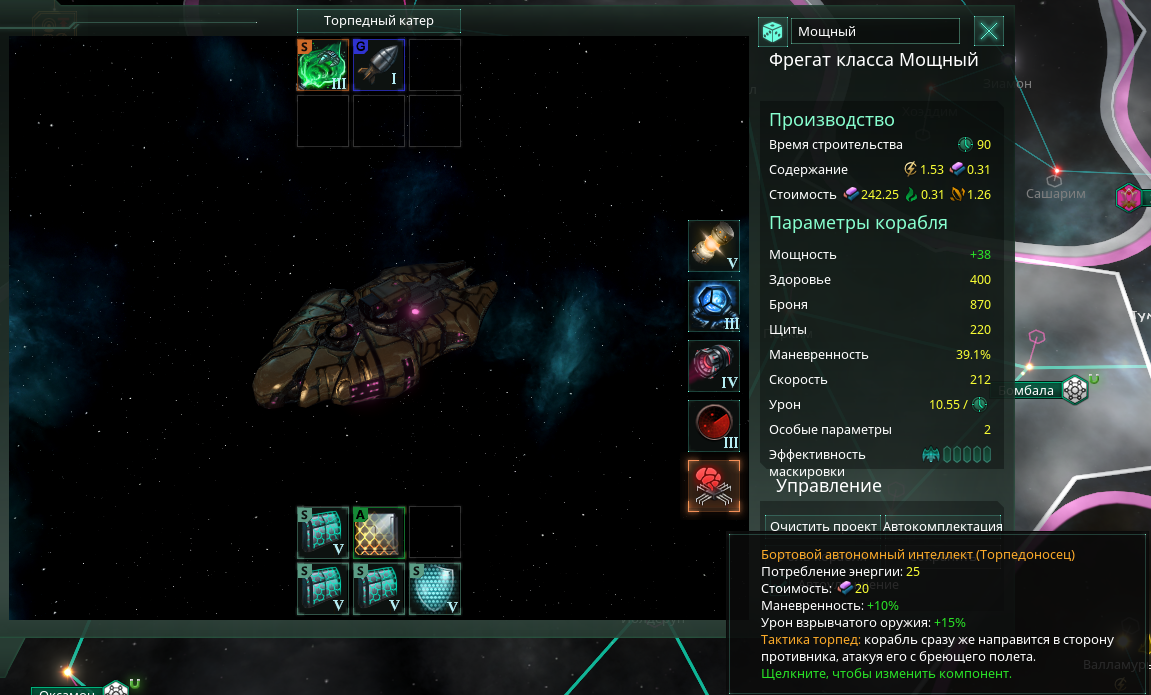1151x695 pixels.
Task: Select the thruster component IV icon
Action: (x=714, y=366)
